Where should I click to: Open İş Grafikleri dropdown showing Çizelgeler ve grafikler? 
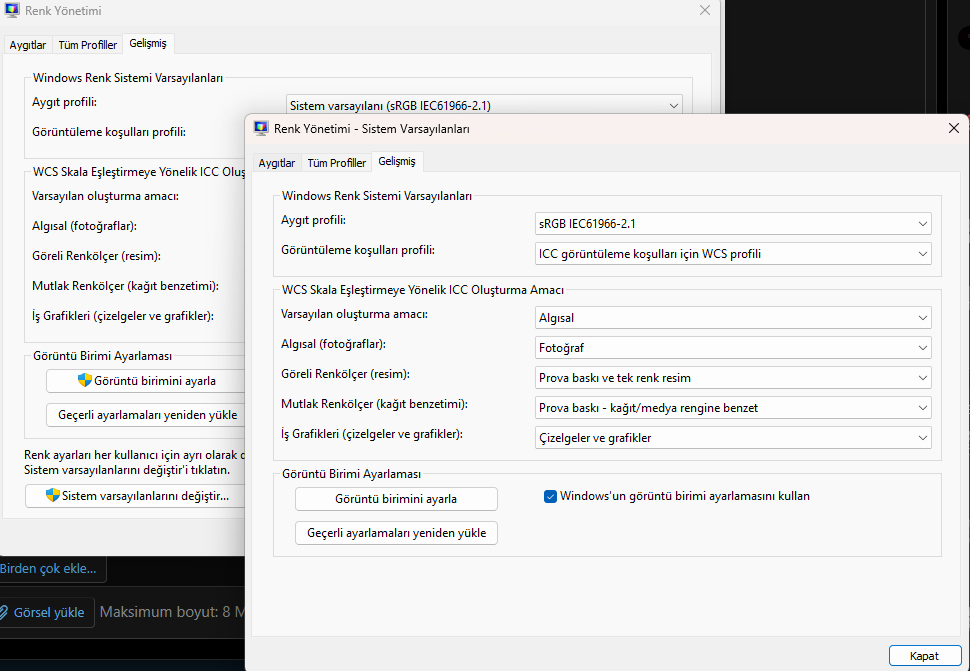pos(733,438)
